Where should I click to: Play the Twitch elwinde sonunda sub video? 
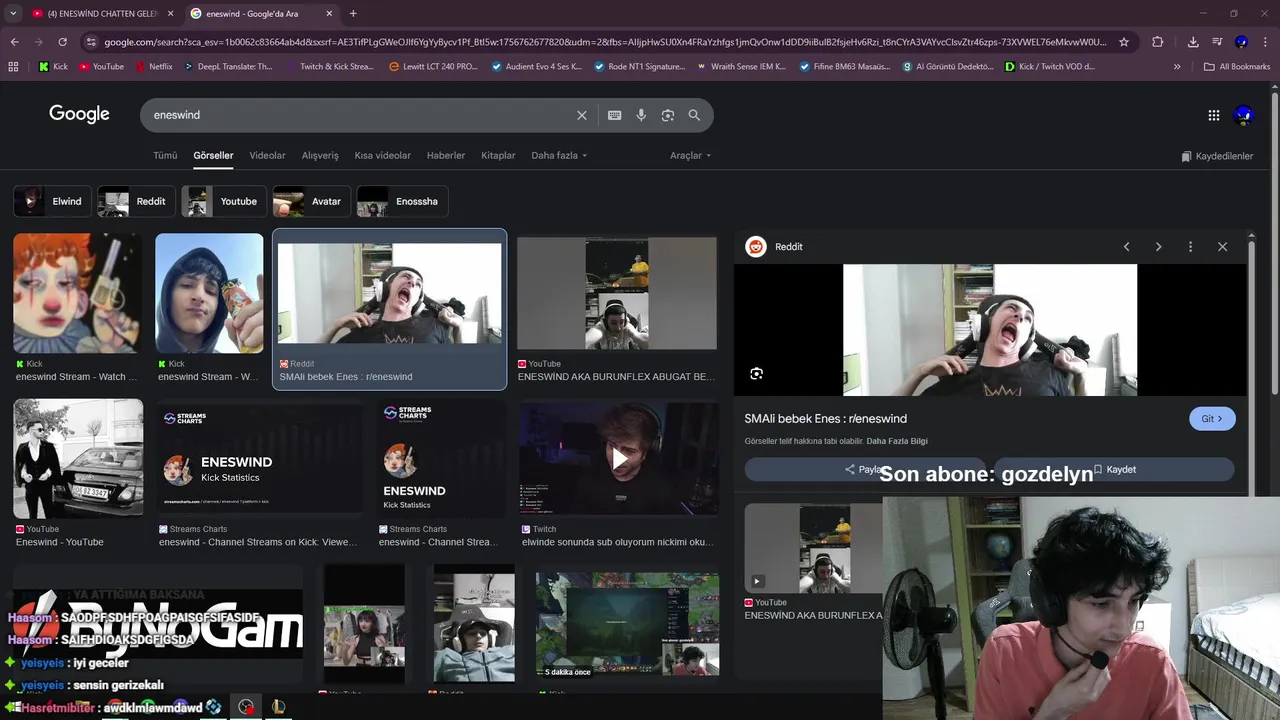(619, 458)
